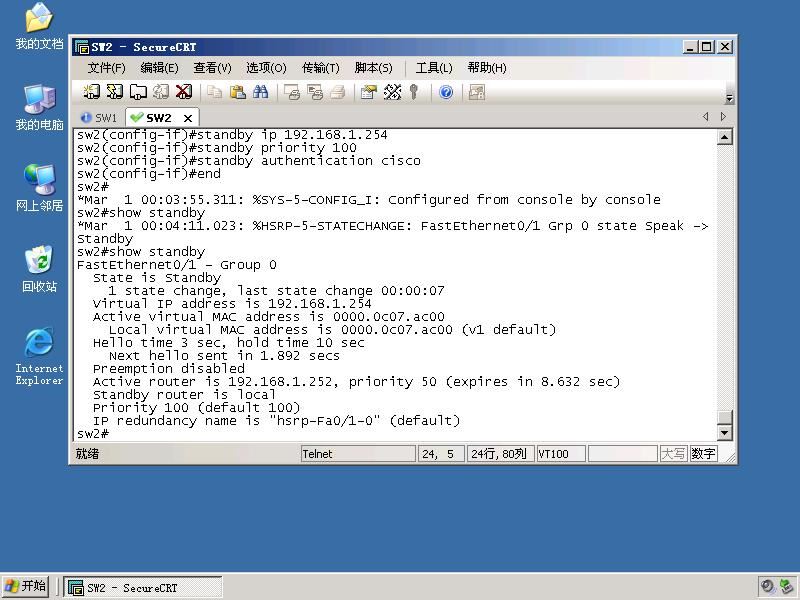Screen dimensions: 800x600
Task: Open 我的文档 desktop icon
Action: click(39, 26)
